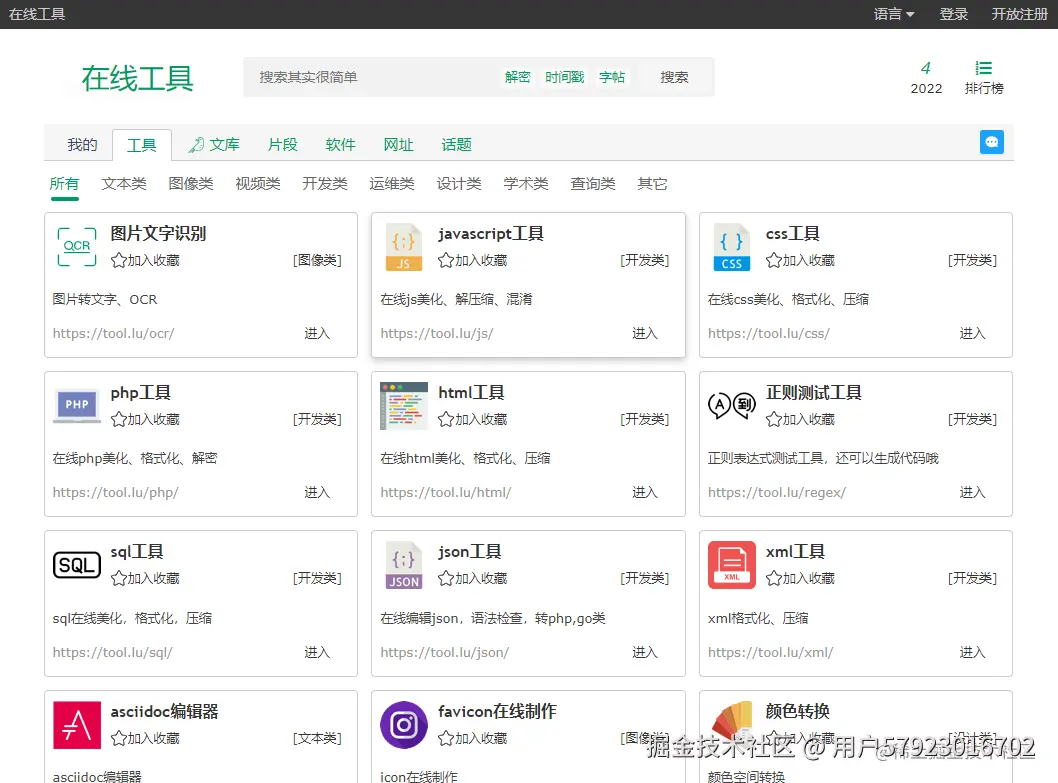
Task: Open the CSS file icon for css工具
Action: [731, 246]
